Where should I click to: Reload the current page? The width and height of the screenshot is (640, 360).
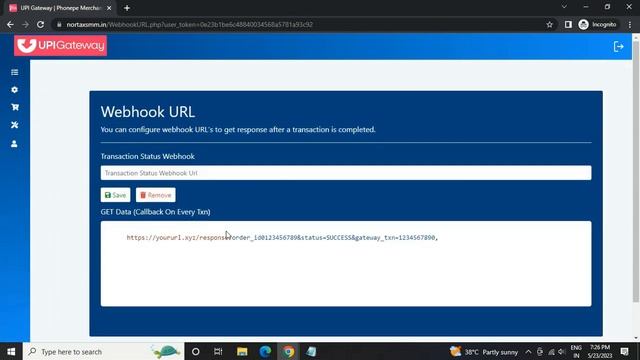pyautogui.click(x=40, y=24)
